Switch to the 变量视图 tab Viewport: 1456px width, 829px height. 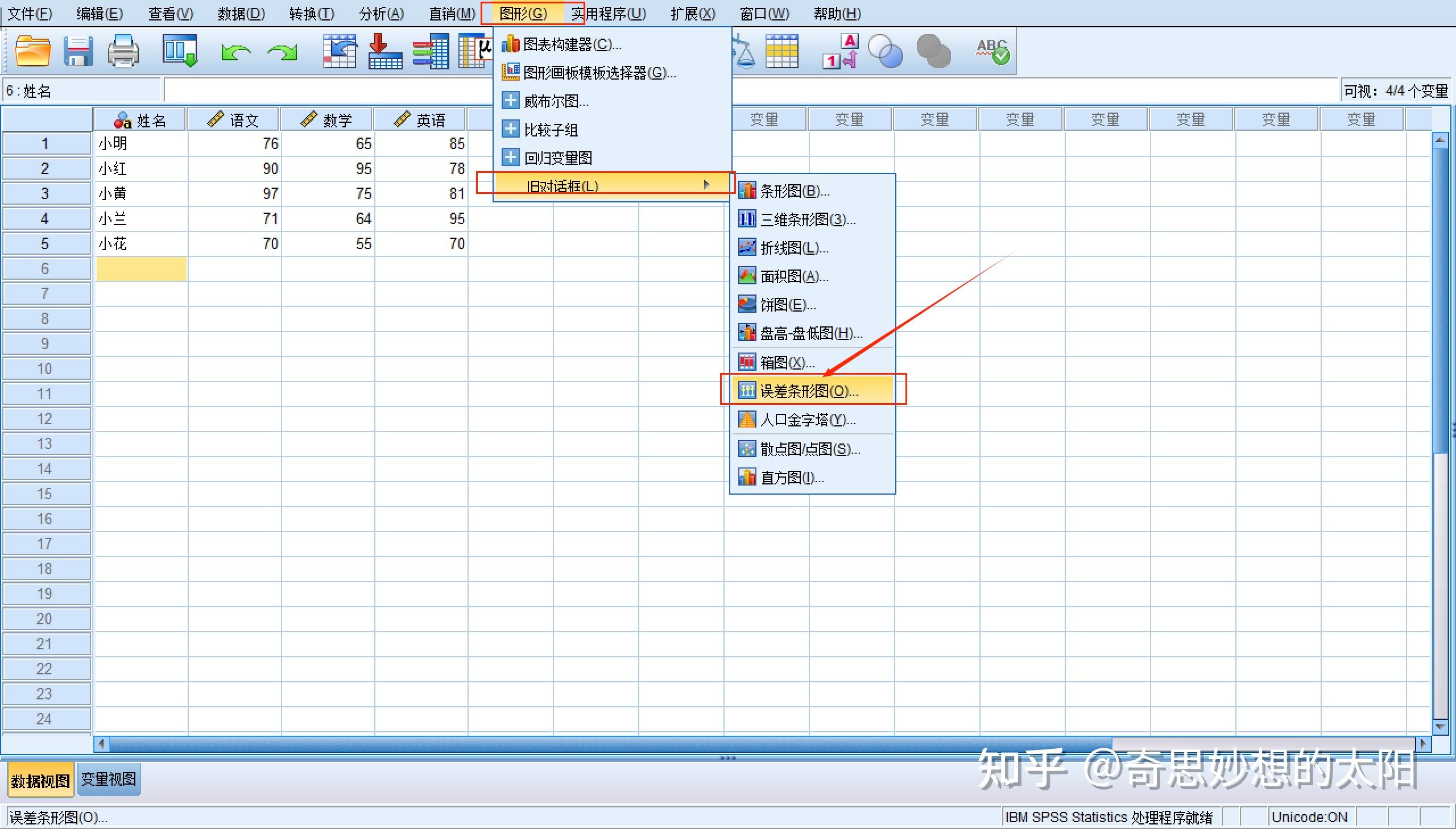coord(108,779)
